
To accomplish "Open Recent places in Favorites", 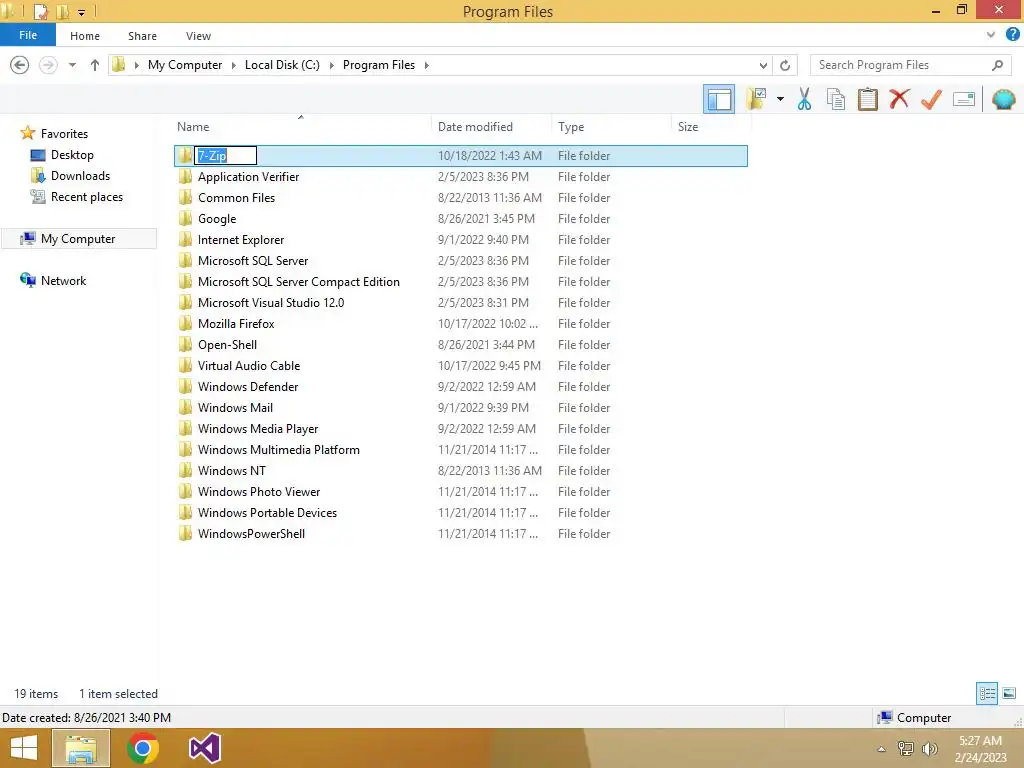I will tap(86, 197).
